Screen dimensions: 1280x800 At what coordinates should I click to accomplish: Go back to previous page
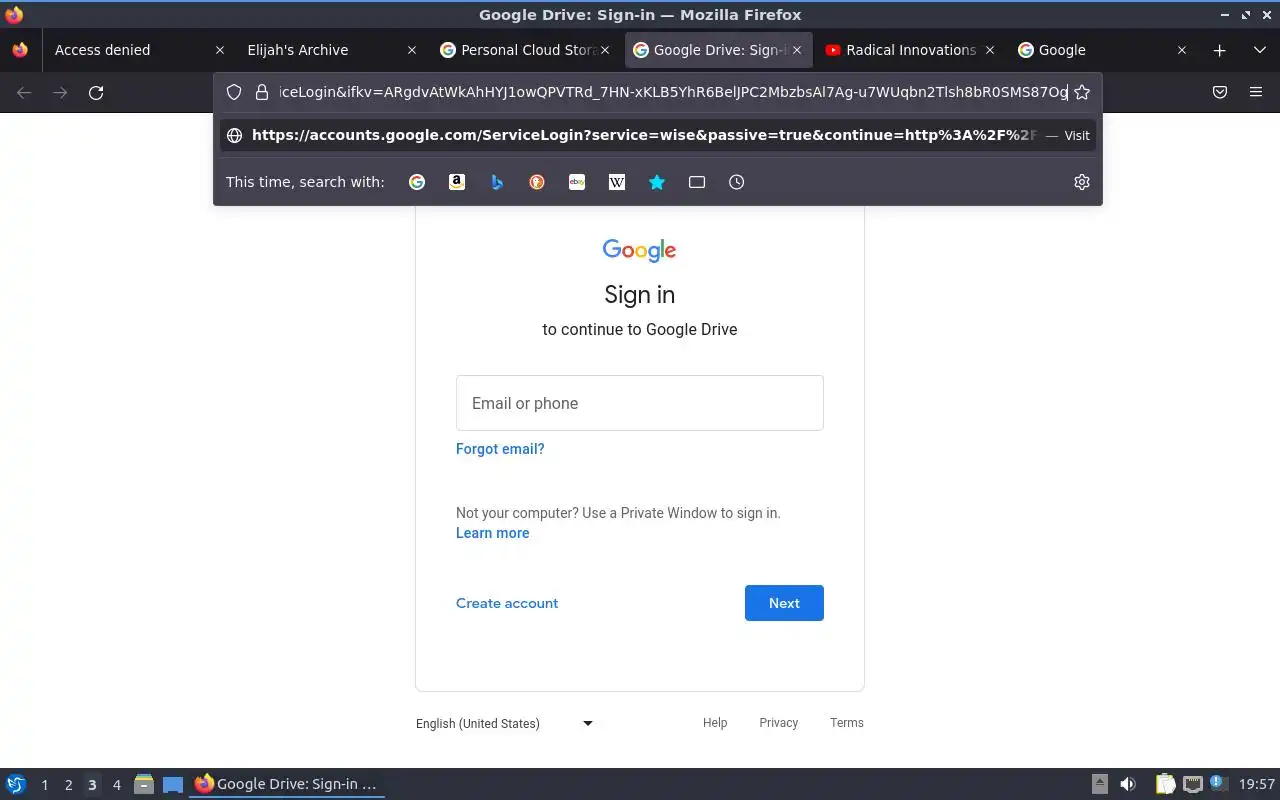pos(24,92)
